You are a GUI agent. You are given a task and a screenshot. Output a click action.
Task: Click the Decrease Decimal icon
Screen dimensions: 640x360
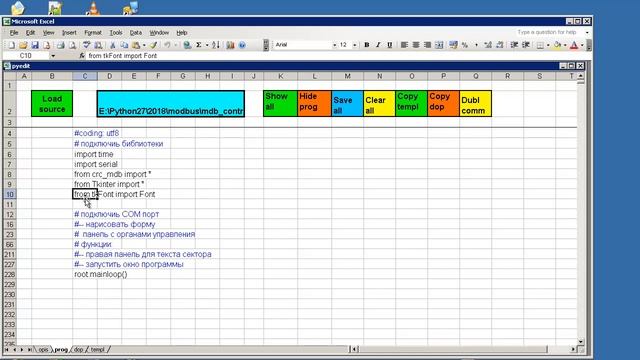click(x=500, y=45)
